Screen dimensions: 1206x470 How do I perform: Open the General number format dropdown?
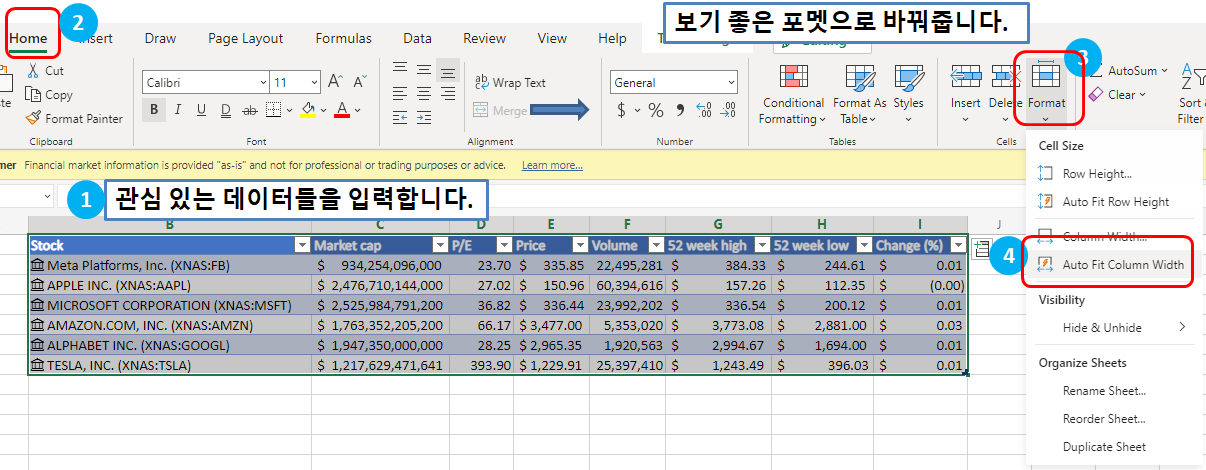pyautogui.click(x=731, y=83)
